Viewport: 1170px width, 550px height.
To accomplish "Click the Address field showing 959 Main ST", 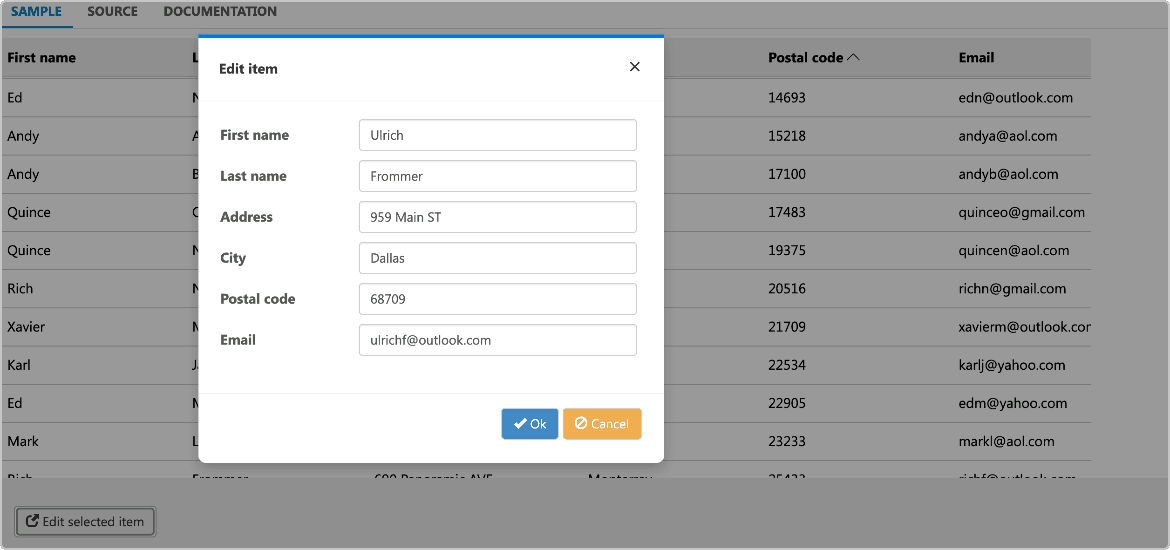I will point(498,217).
